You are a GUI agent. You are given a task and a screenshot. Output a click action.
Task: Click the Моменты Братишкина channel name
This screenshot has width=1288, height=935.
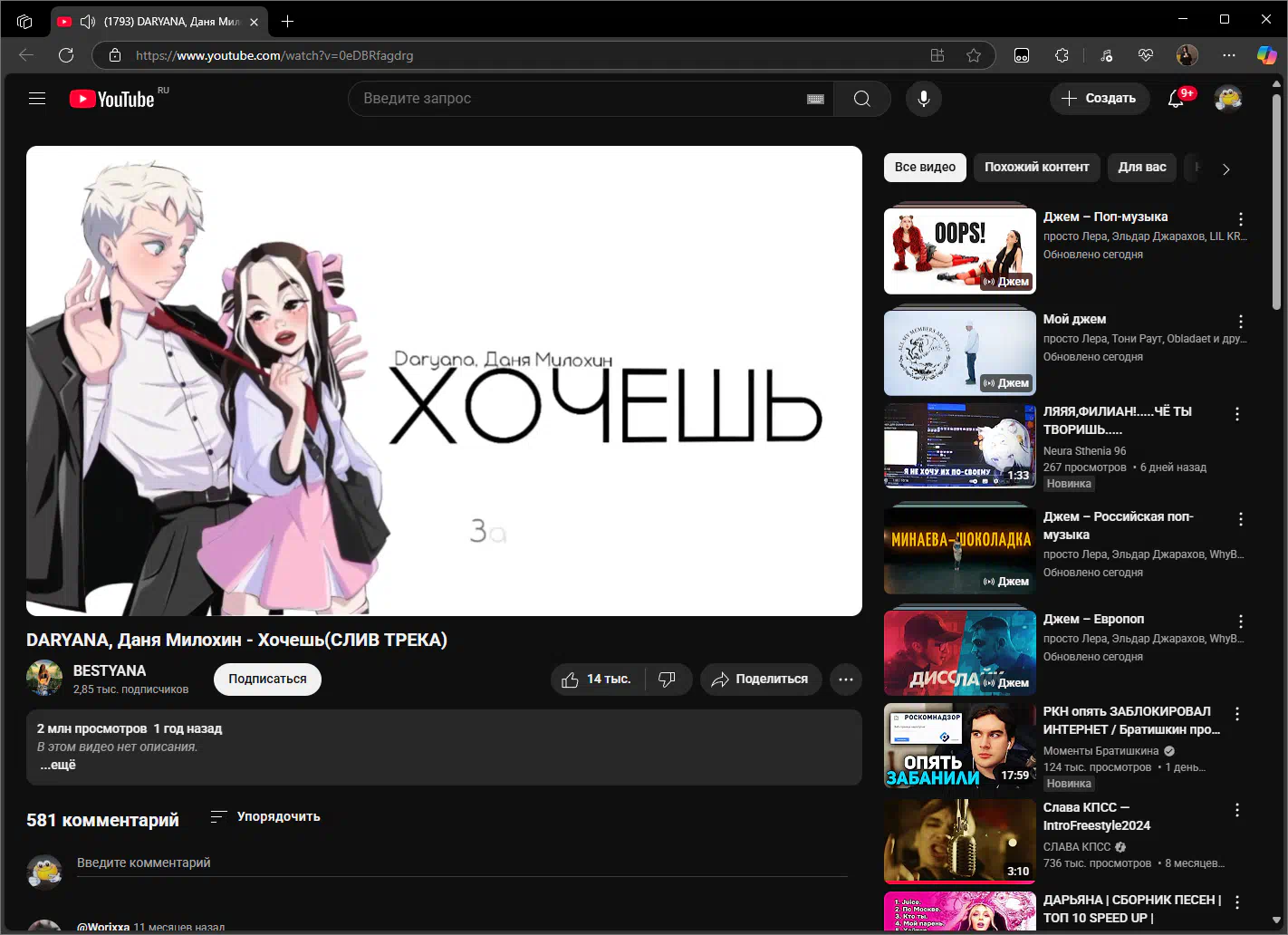tap(1101, 750)
